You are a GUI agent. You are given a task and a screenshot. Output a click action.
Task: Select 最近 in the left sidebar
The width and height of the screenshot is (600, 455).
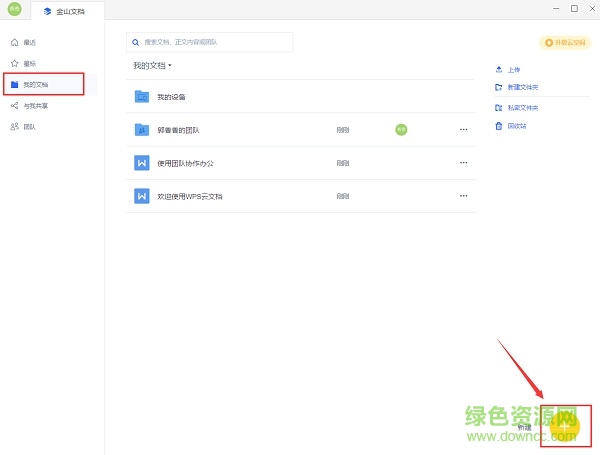click(28, 43)
